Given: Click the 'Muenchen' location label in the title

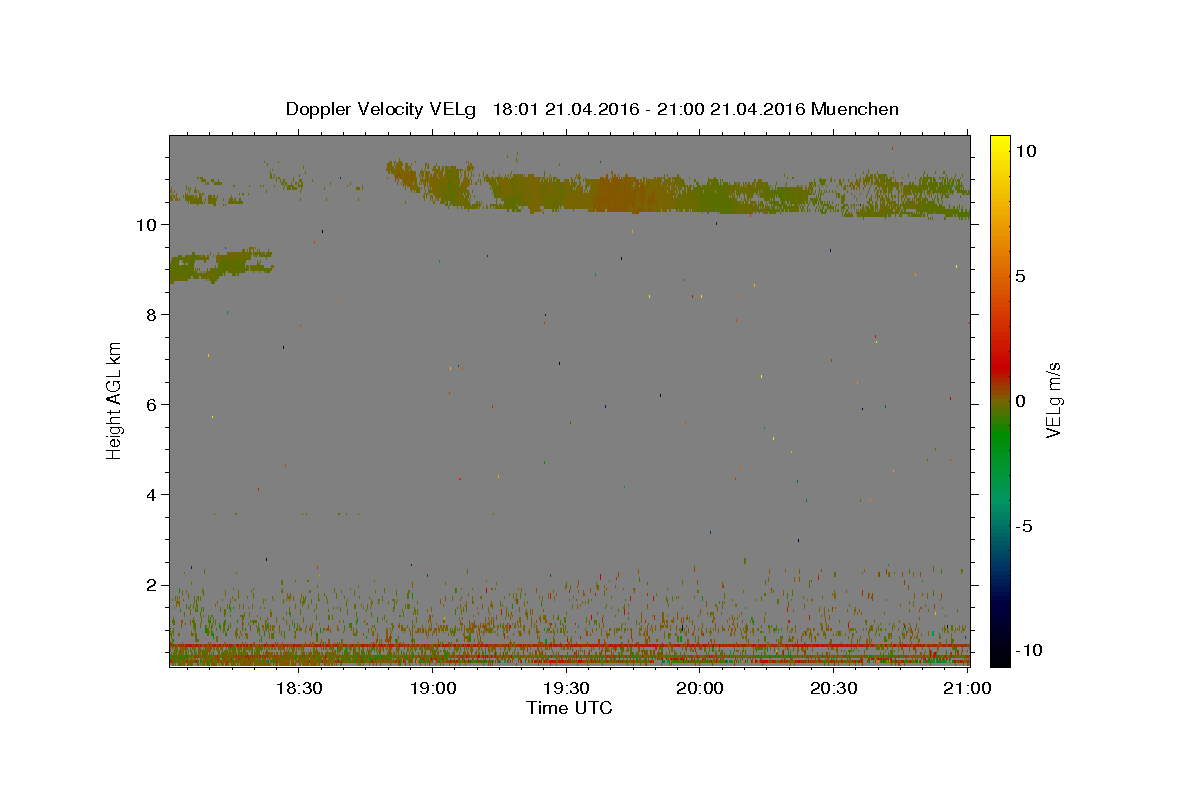Looking at the screenshot, I should pos(855,109).
